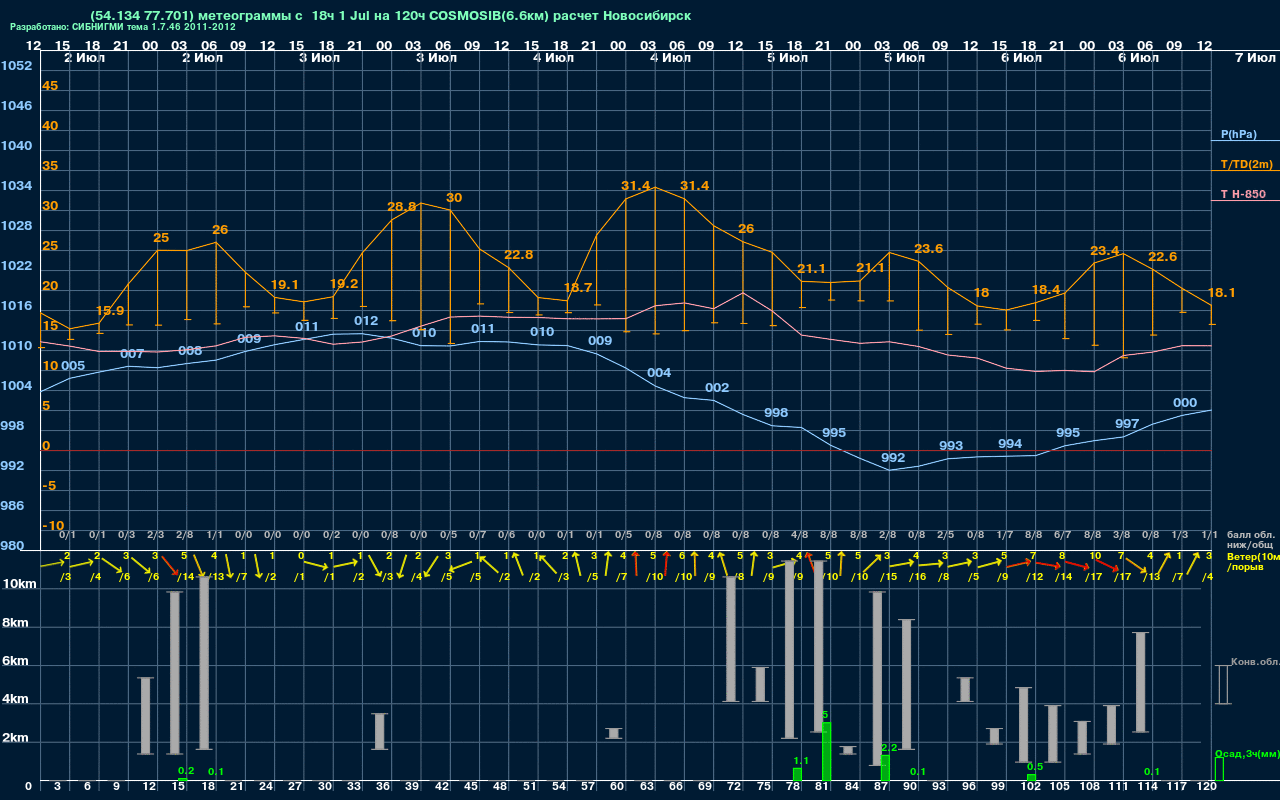The width and height of the screenshot is (1280, 800).
Task: Click pressure curve label 993
Action: pyautogui.click(x=951, y=446)
